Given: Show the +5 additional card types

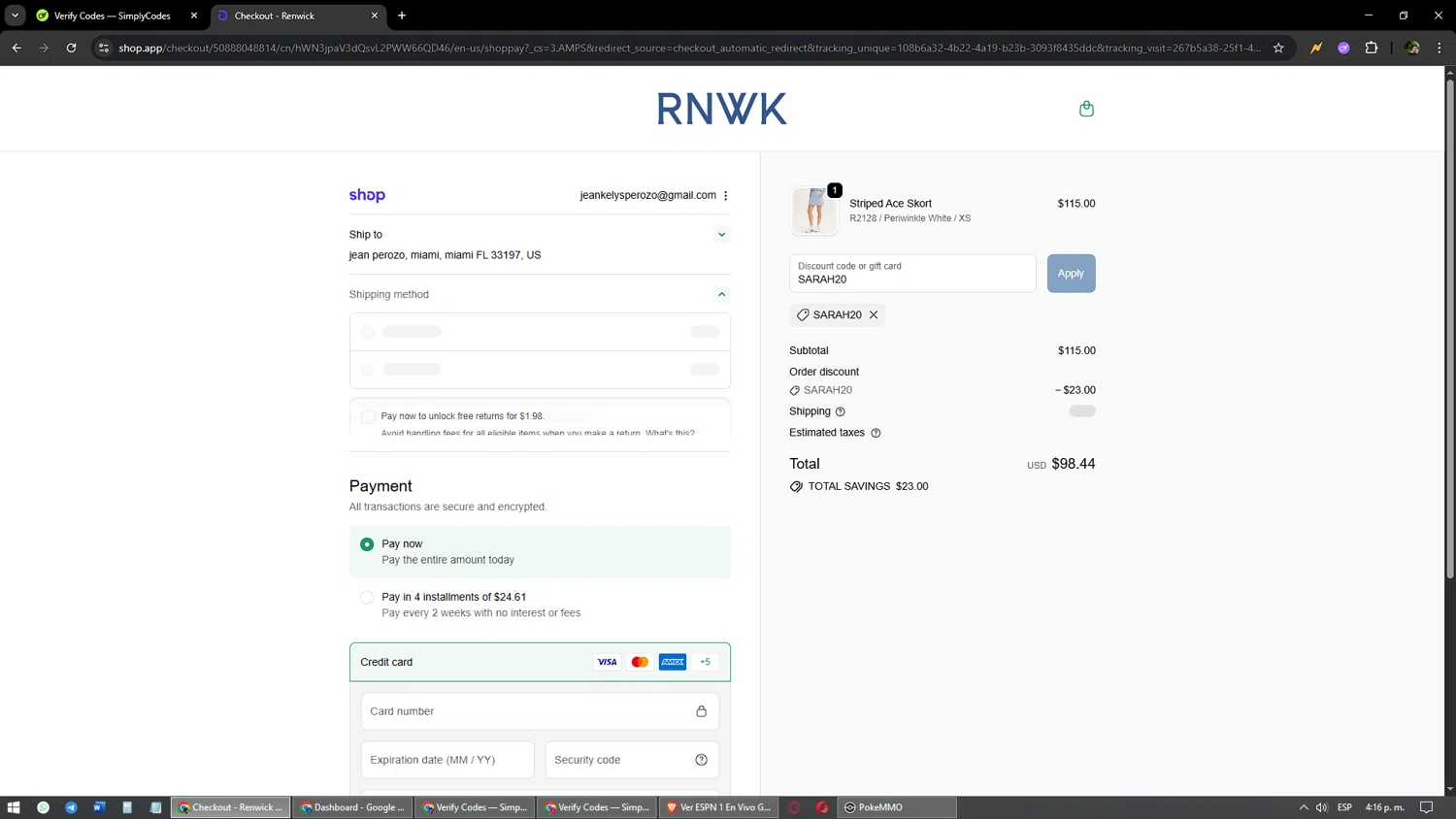Looking at the screenshot, I should (x=705, y=662).
